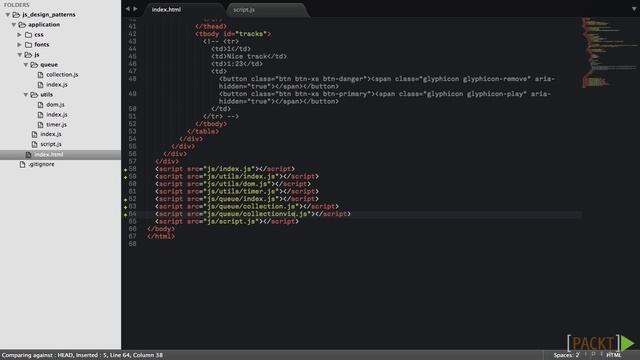Screen dimensions: 640x360
Task: Click the utils folder icon
Action: tap(34, 95)
